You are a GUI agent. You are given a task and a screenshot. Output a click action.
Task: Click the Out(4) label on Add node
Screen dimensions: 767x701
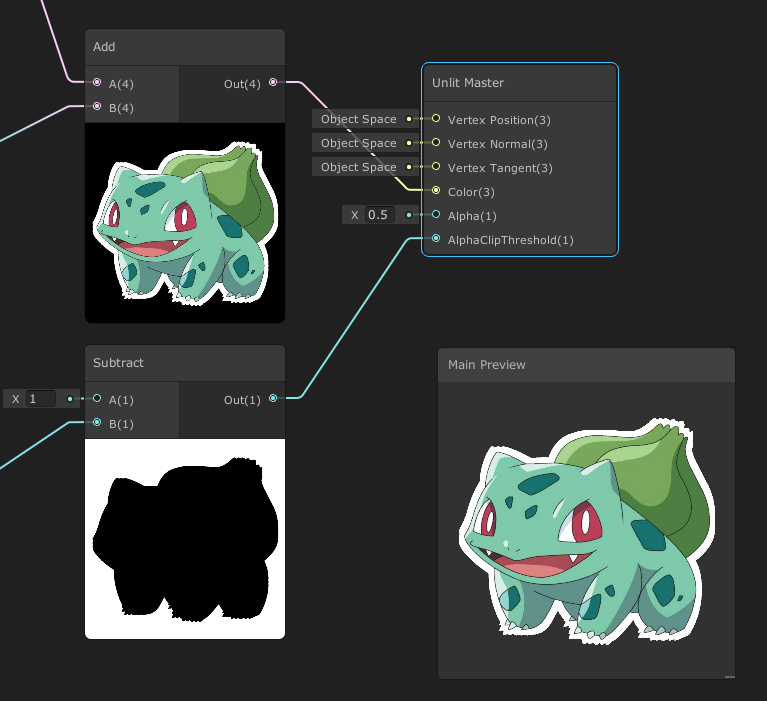242,84
